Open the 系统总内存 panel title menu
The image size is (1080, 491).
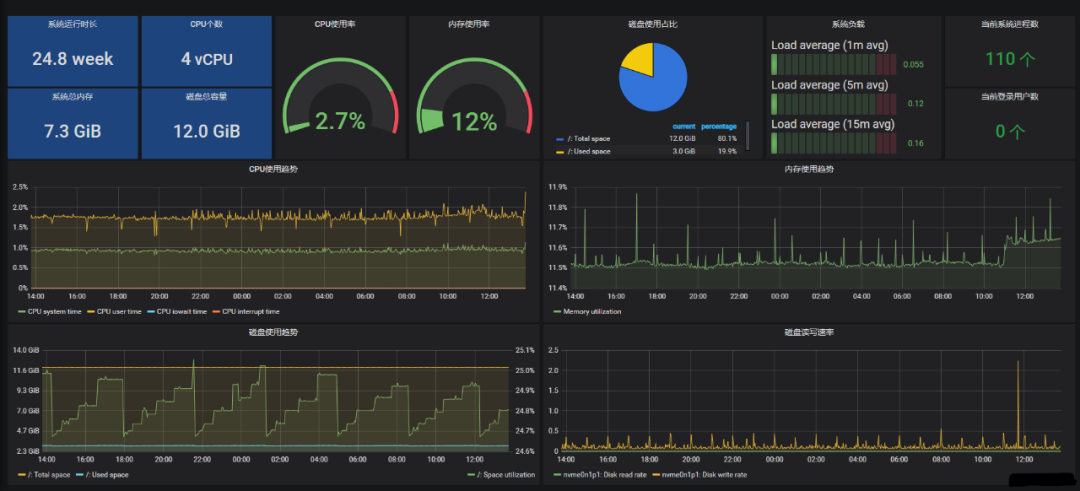(x=72, y=96)
